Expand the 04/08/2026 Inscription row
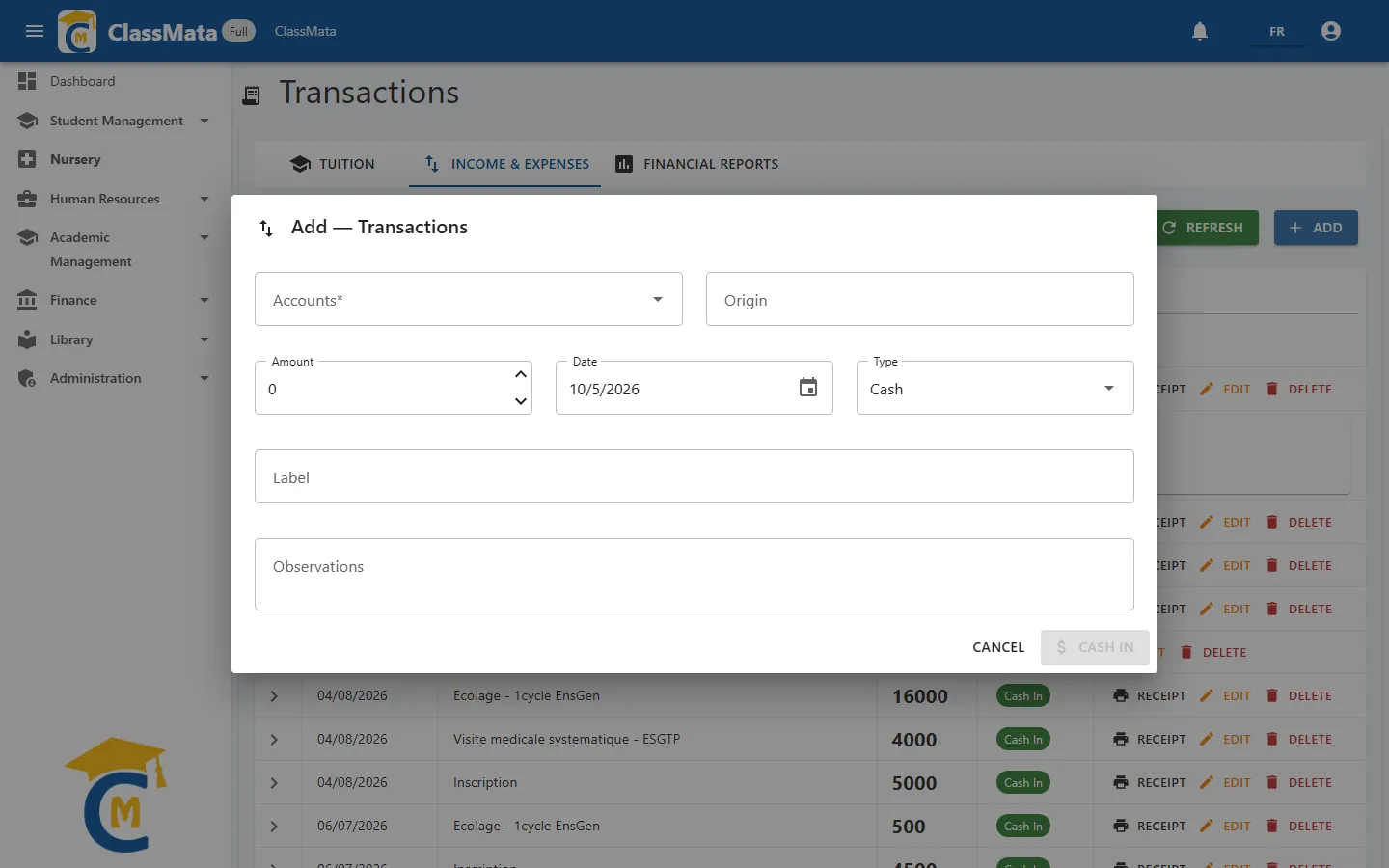 pyautogui.click(x=274, y=783)
